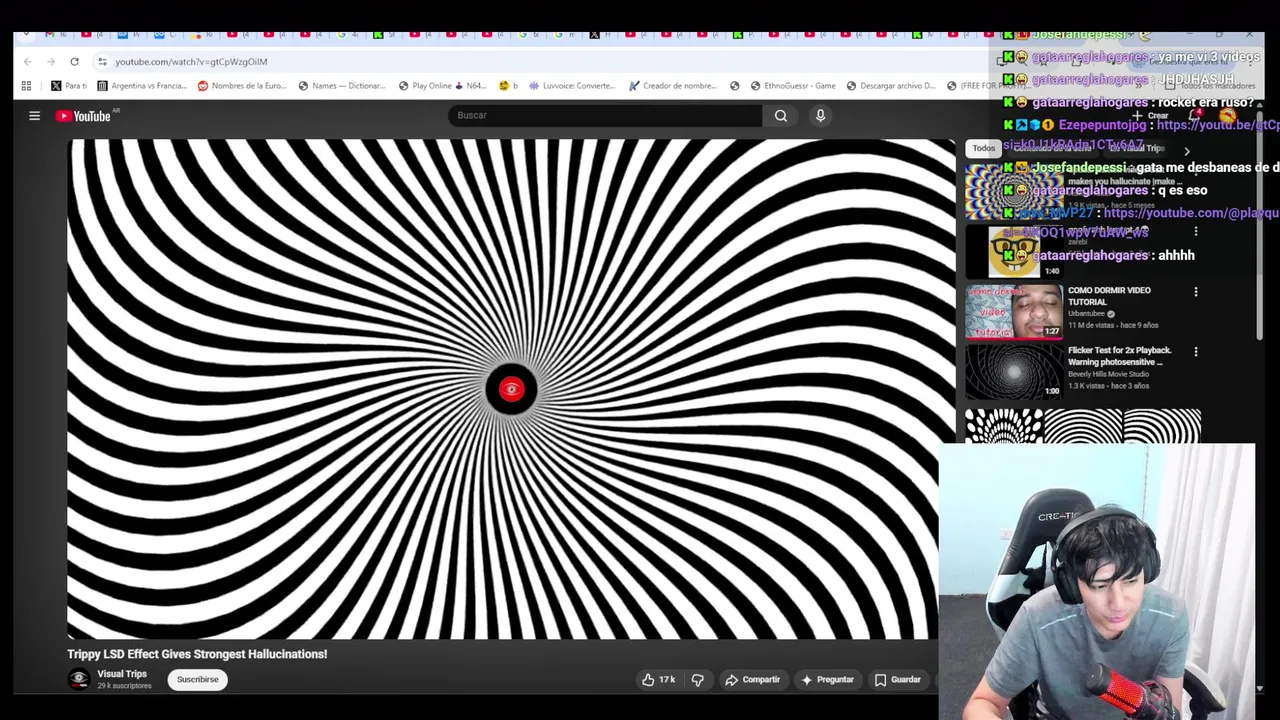Open 'Flicker Test for 2x Playback' title
This screenshot has width=1280, height=720.
coord(1120,356)
